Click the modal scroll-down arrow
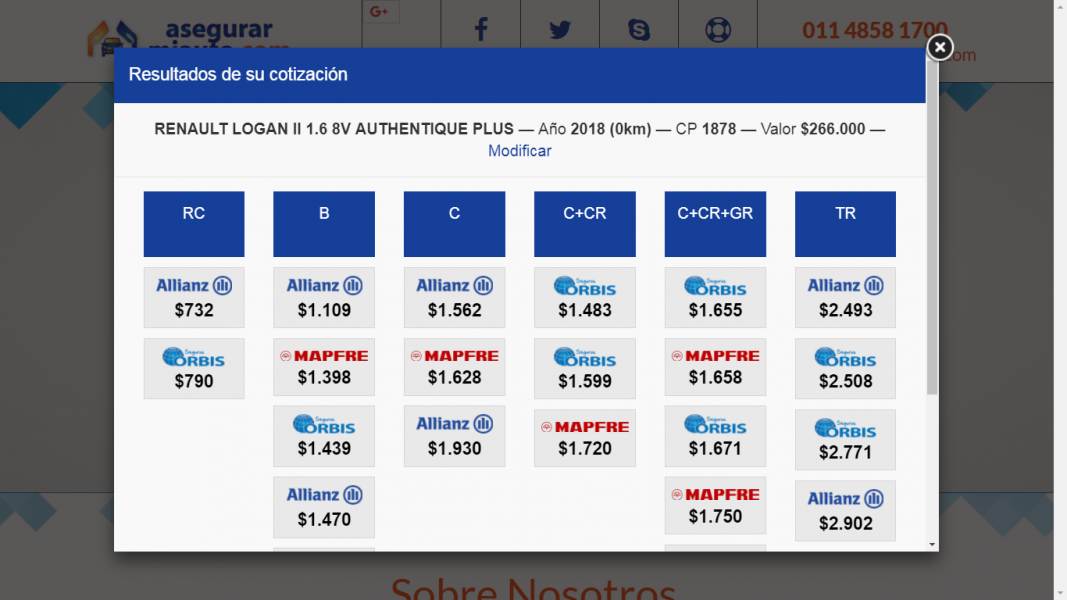1067x600 pixels. pos(932,545)
